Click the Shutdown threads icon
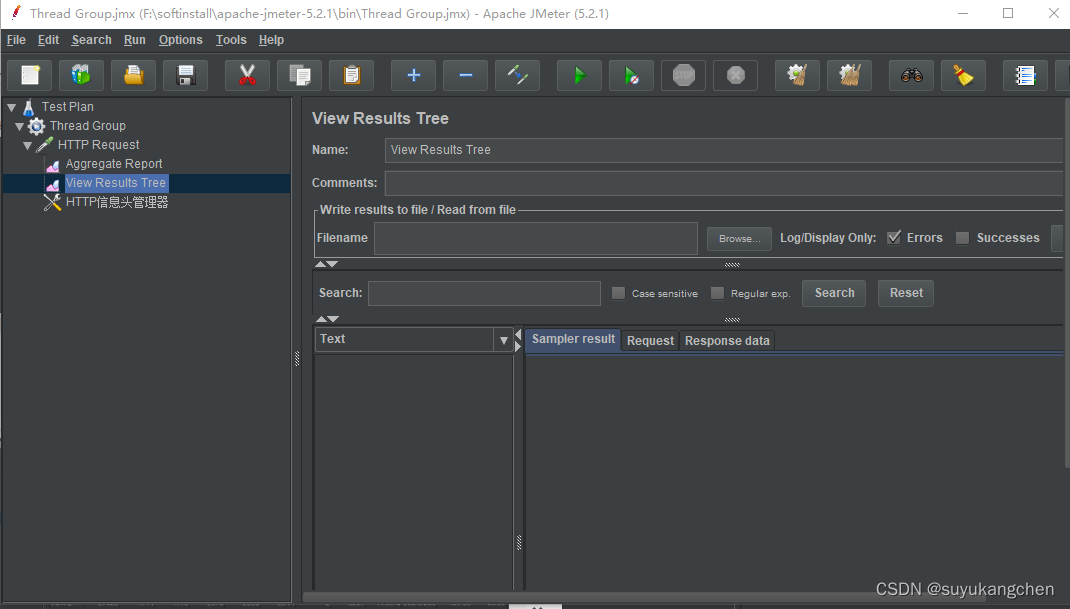This screenshot has height=609, width=1070. coord(735,75)
